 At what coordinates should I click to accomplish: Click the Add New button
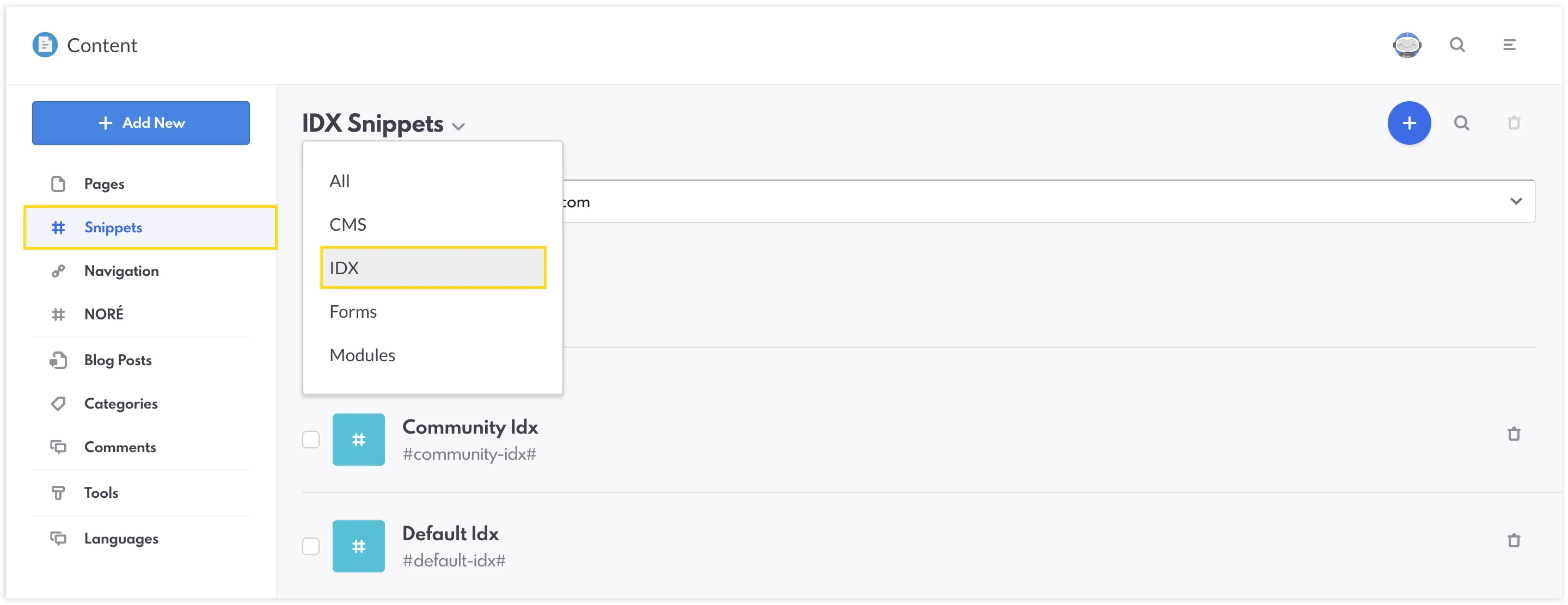pyautogui.click(x=140, y=123)
